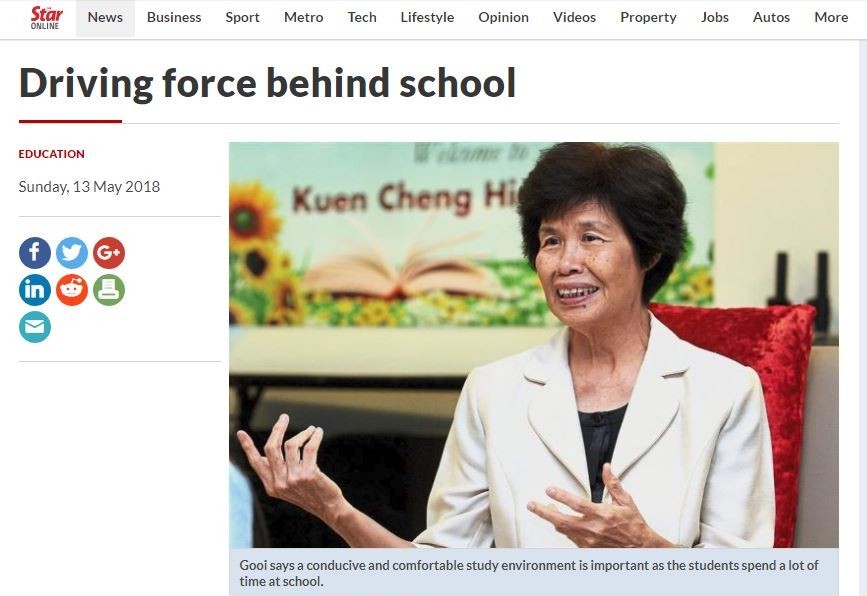Open the Business section
The height and width of the screenshot is (596, 867).
[x=174, y=18]
